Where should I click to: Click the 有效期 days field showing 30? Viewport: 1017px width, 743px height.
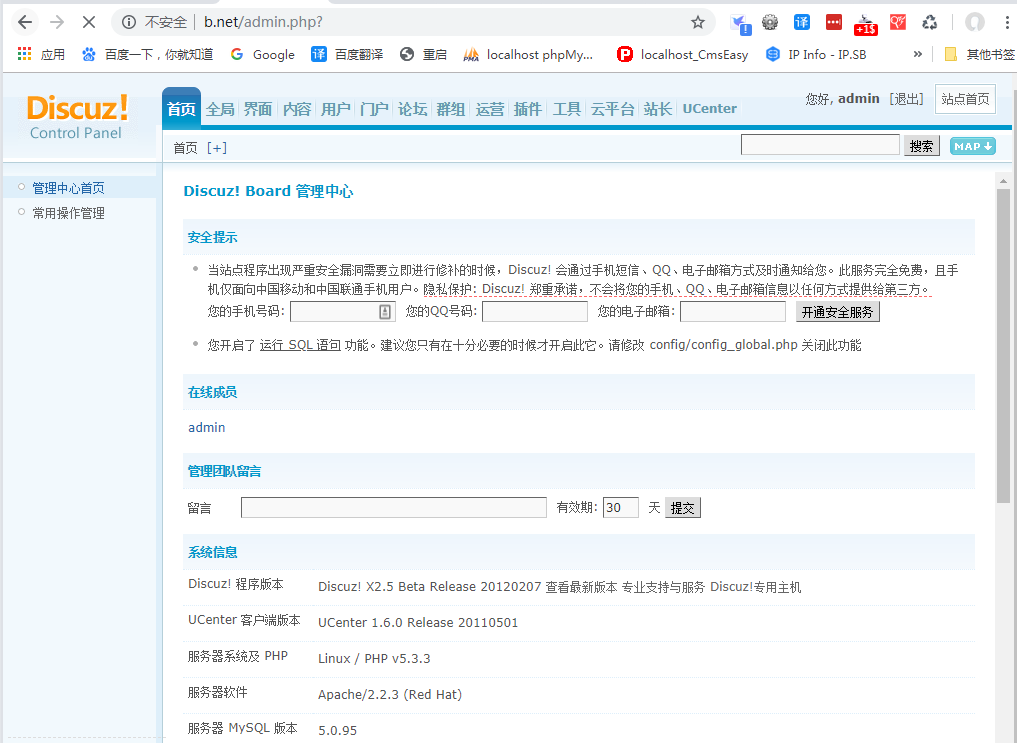click(x=621, y=508)
